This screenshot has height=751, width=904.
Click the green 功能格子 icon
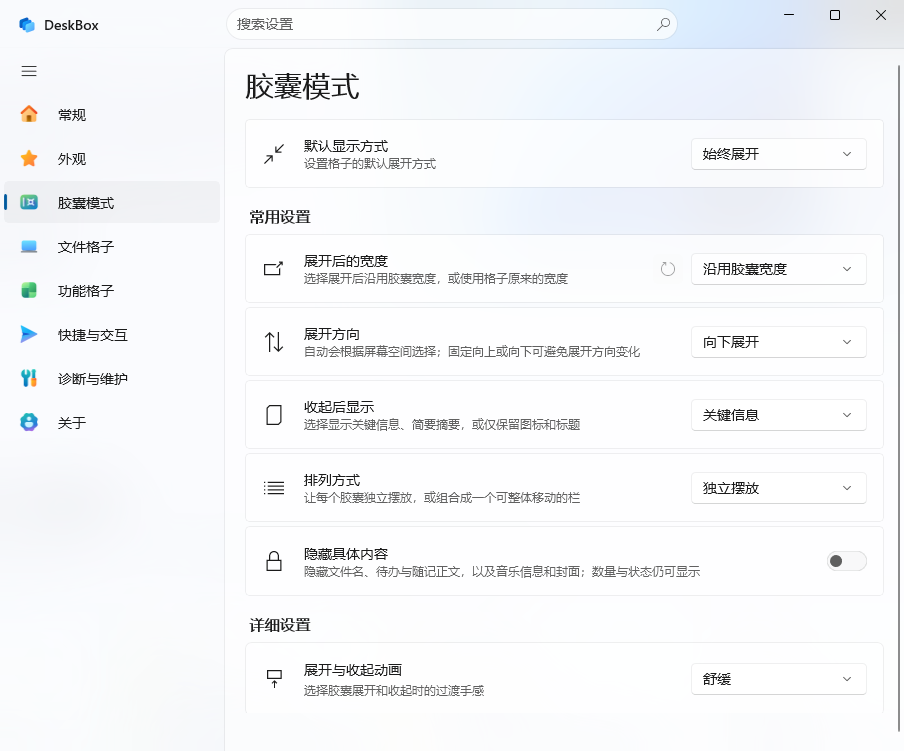point(29,290)
